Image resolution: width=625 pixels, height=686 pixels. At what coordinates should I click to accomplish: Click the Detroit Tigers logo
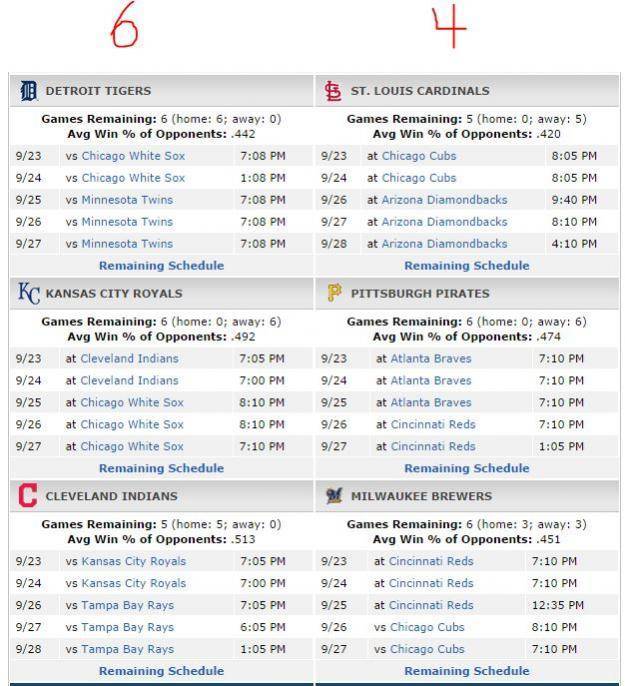click(x=29, y=91)
